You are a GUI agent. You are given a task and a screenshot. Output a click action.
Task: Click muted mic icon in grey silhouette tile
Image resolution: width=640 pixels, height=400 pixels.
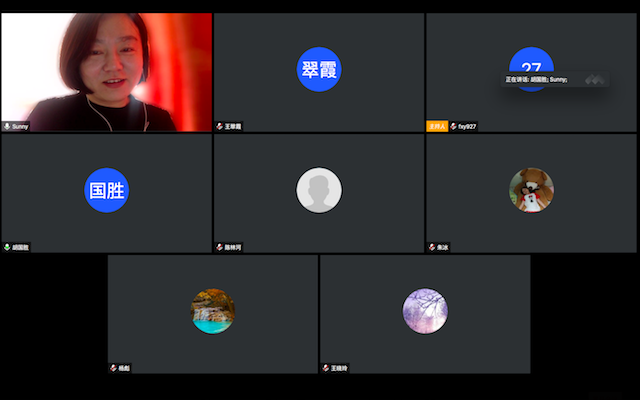220,246
